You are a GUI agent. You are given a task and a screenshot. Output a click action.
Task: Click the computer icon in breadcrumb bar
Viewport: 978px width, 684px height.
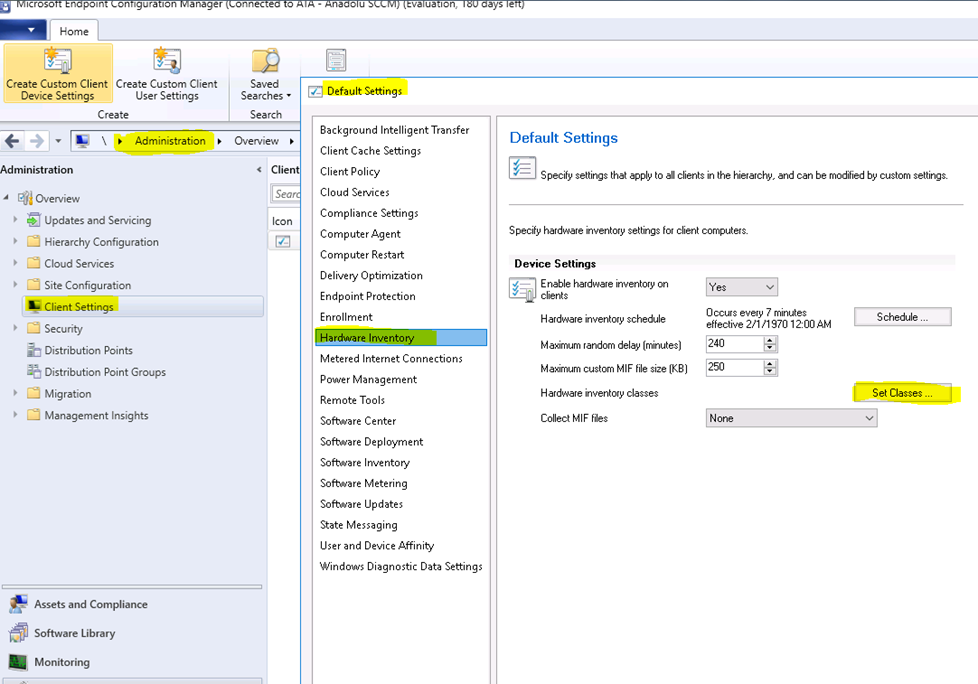(x=82, y=141)
